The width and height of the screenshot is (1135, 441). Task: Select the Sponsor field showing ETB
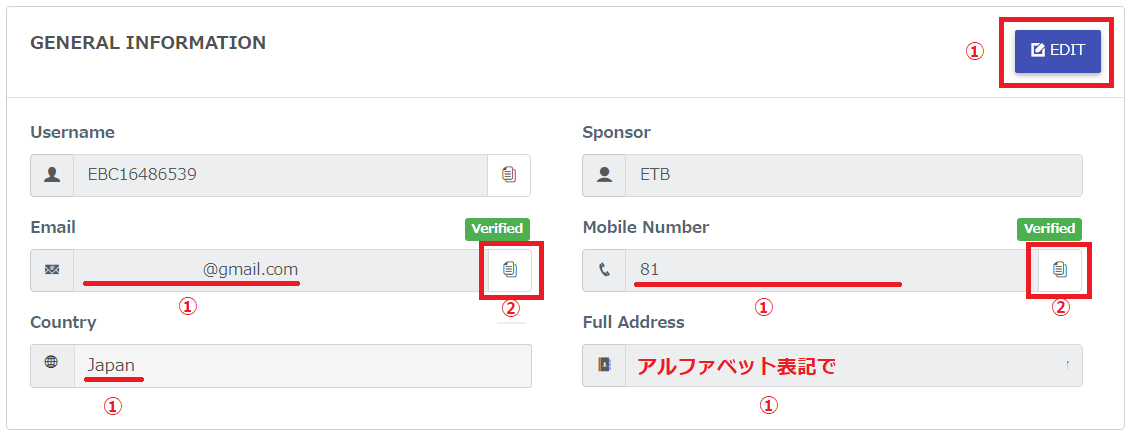[853, 175]
